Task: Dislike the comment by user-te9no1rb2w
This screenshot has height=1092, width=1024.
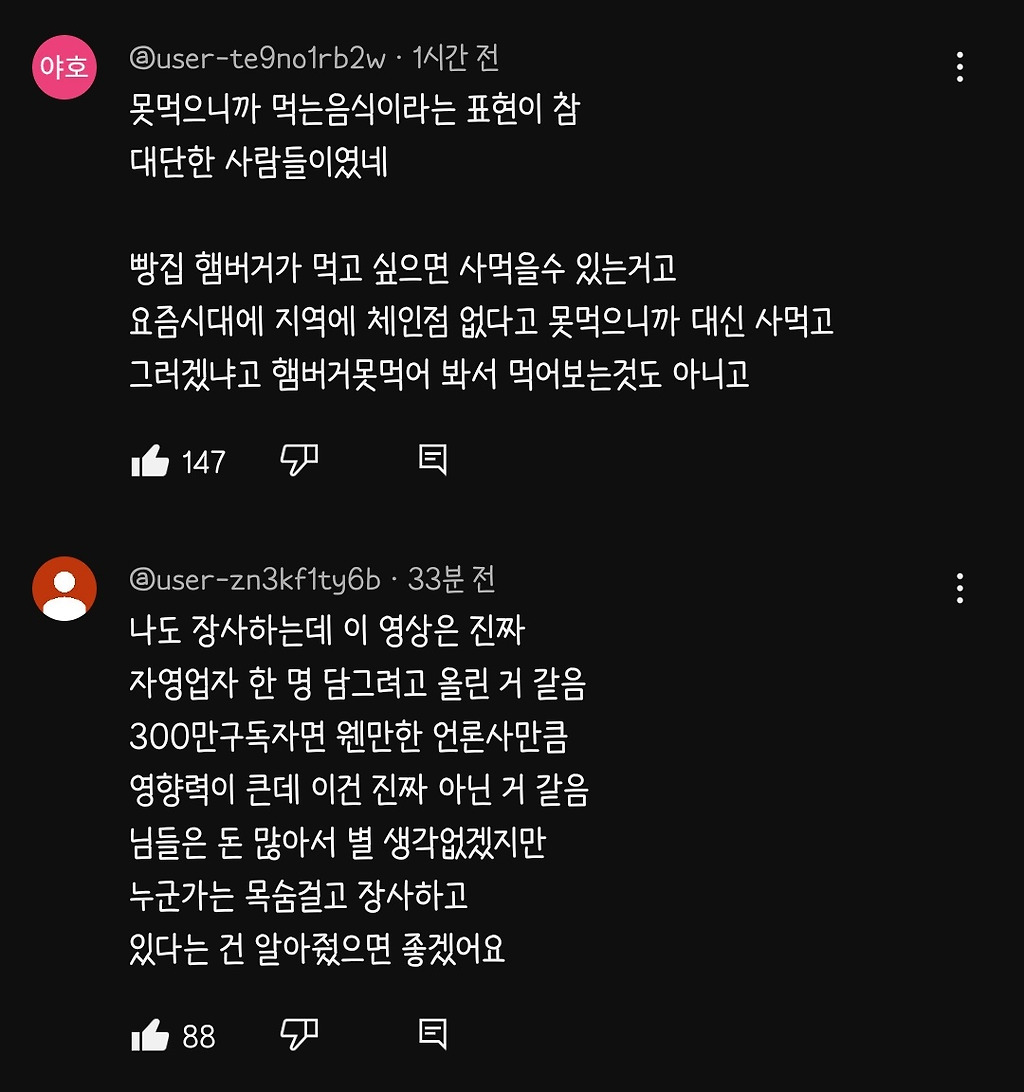Action: [x=299, y=460]
